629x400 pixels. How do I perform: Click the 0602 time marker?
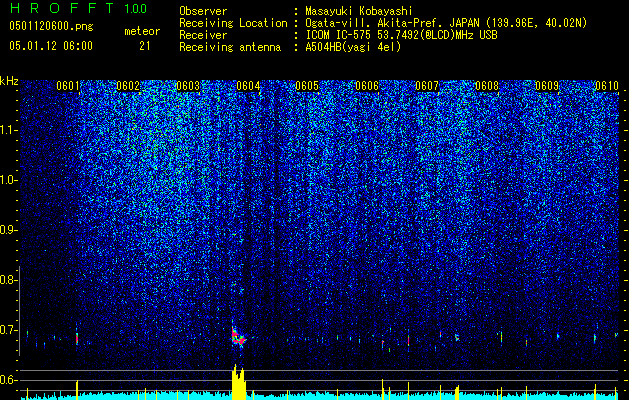pos(128,86)
